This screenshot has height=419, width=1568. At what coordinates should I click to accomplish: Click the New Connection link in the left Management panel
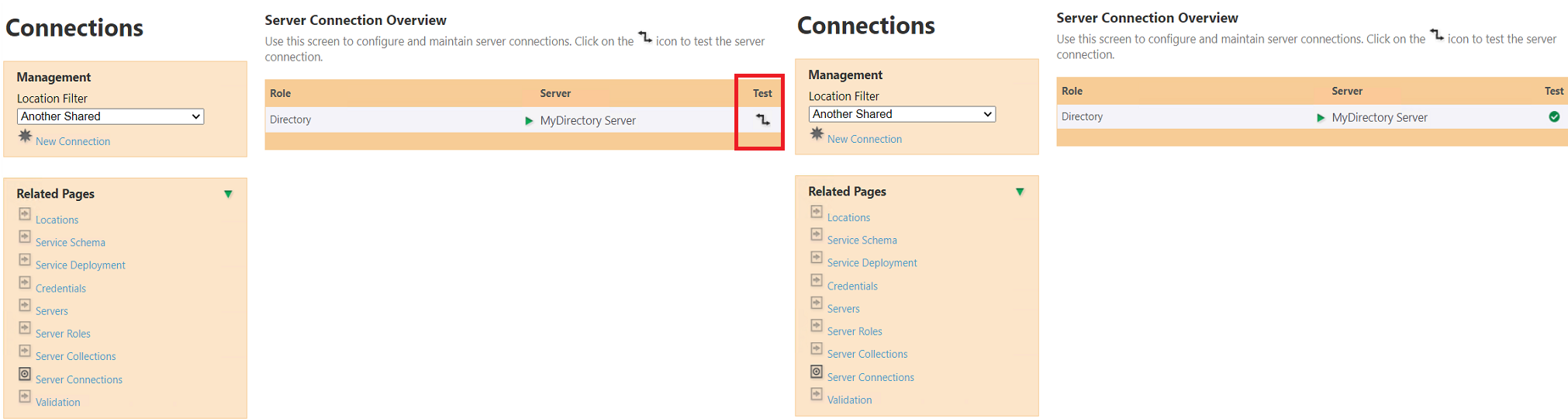click(x=73, y=141)
